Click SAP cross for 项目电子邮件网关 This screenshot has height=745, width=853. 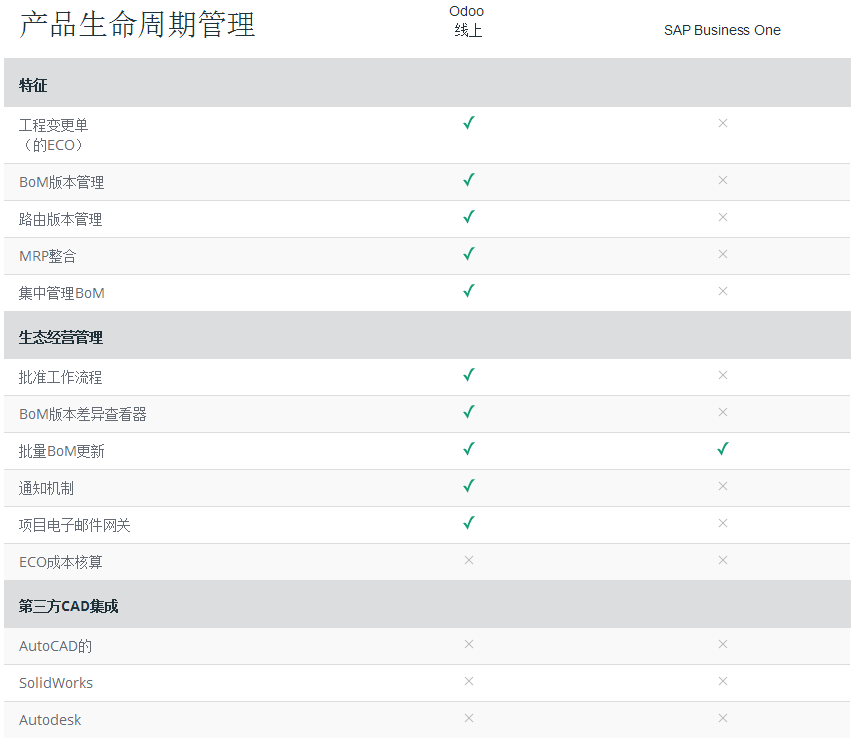[x=723, y=523]
